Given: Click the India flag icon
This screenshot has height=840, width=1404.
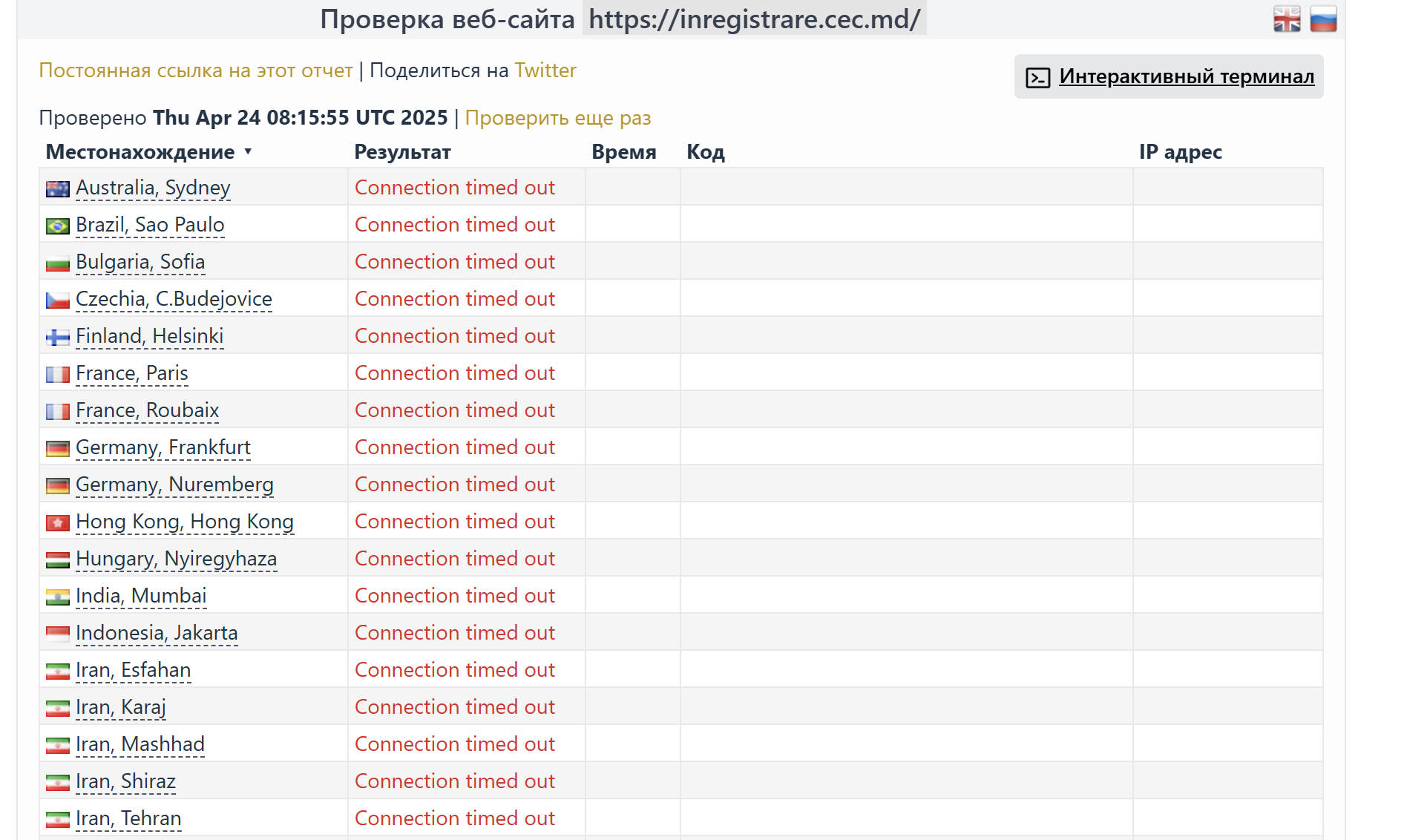Looking at the screenshot, I should [x=58, y=597].
